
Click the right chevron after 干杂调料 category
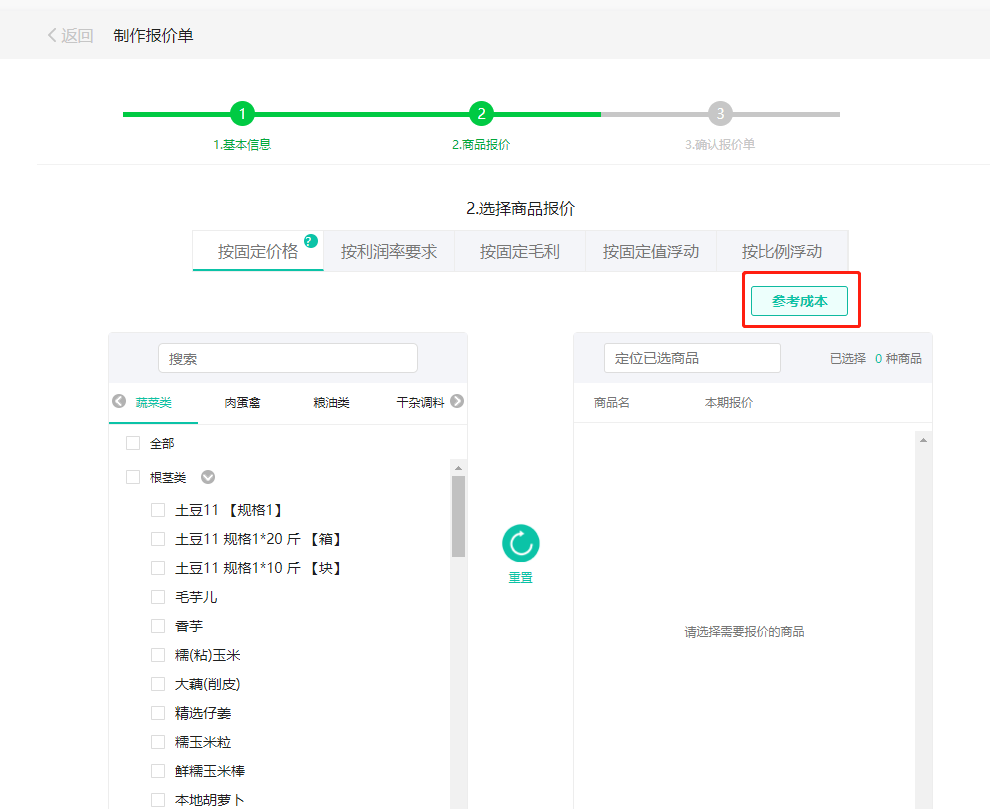point(457,401)
